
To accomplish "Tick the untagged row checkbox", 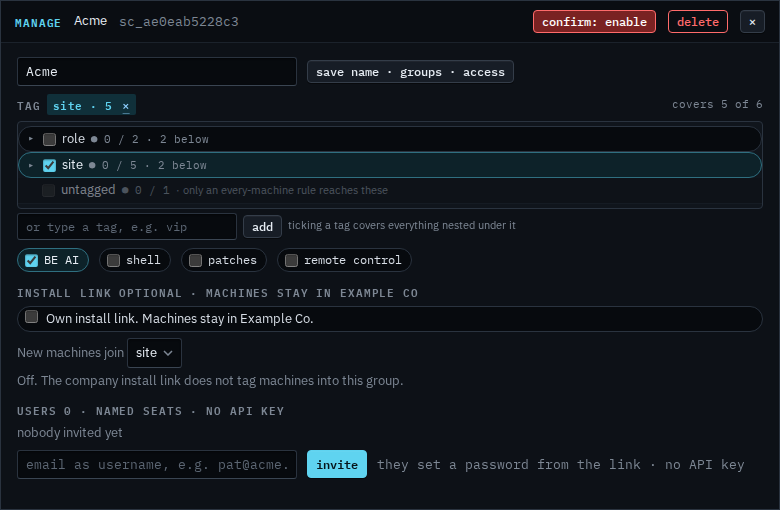I will [x=48, y=191].
